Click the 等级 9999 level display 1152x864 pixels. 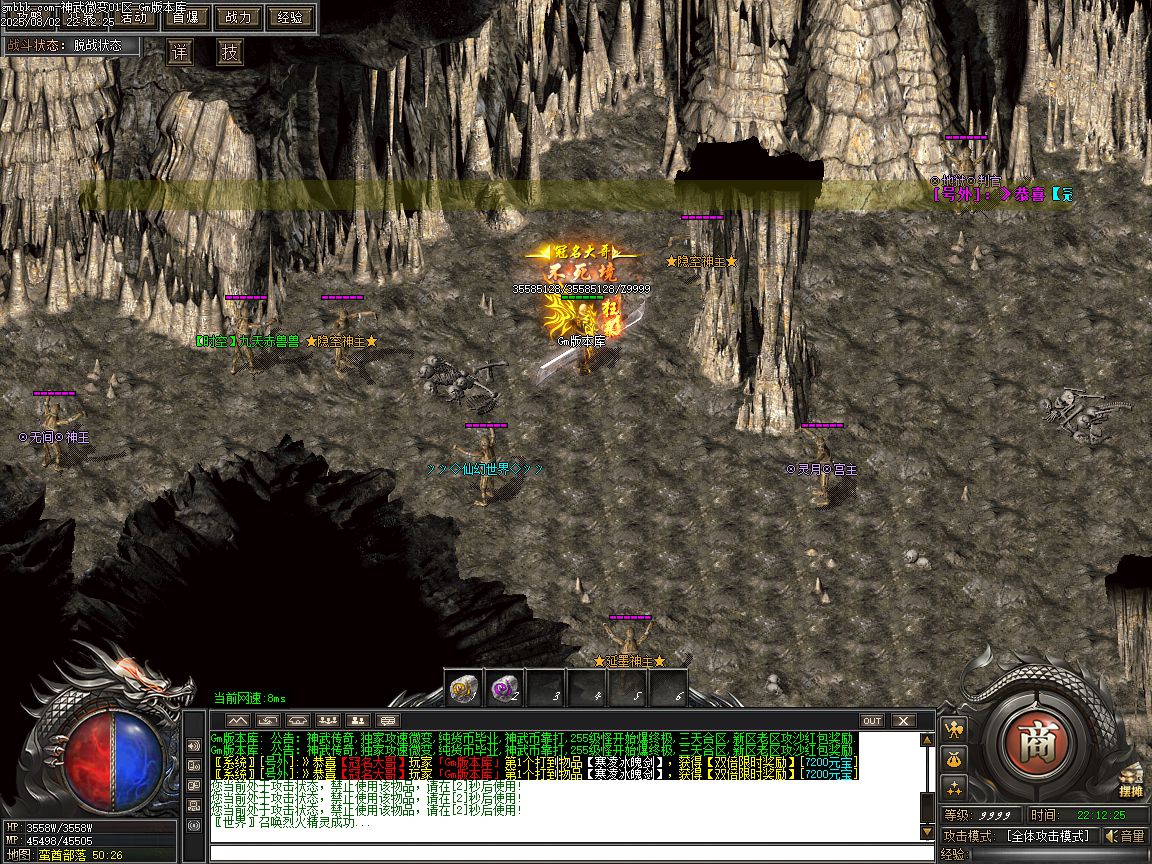(982, 815)
